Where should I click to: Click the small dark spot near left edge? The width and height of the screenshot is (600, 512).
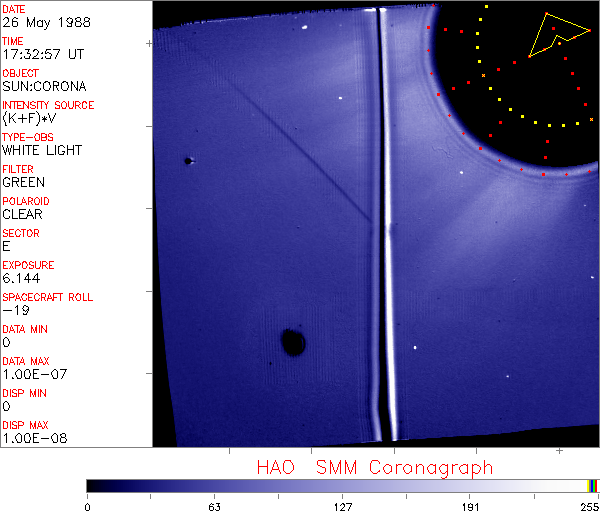(x=188, y=161)
